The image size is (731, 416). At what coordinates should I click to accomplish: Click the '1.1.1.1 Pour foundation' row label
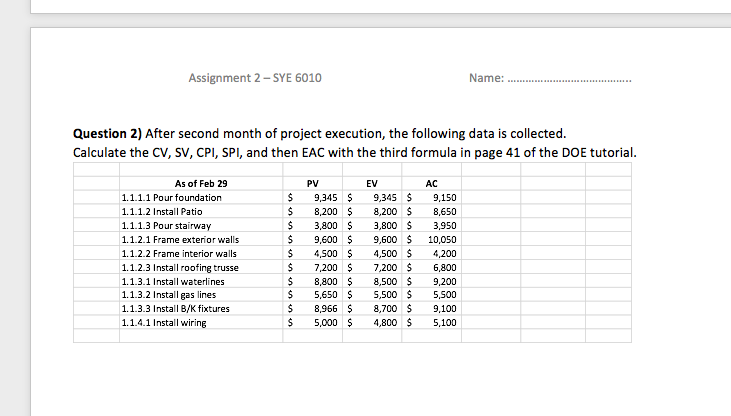coord(172,198)
